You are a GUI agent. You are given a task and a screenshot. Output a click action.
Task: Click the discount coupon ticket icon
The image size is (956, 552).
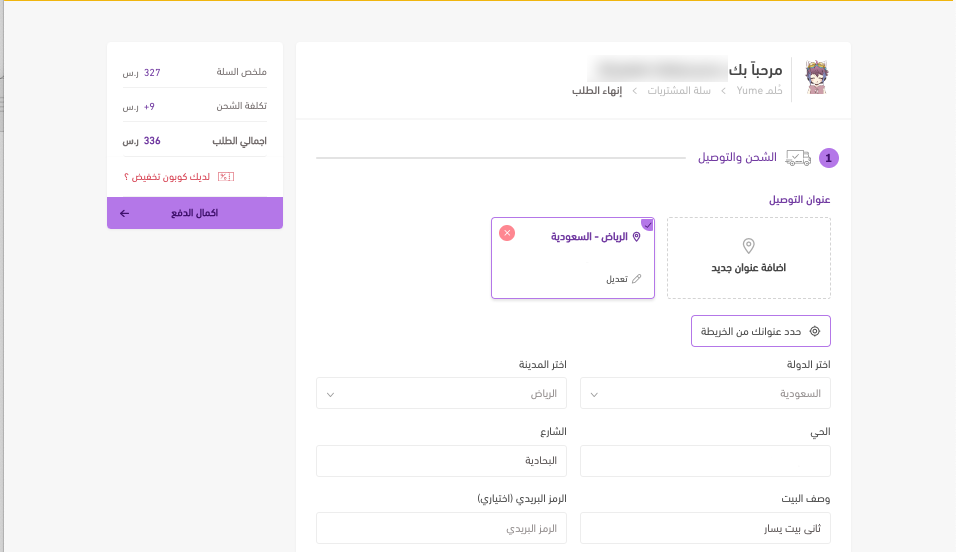pyautogui.click(x=225, y=177)
